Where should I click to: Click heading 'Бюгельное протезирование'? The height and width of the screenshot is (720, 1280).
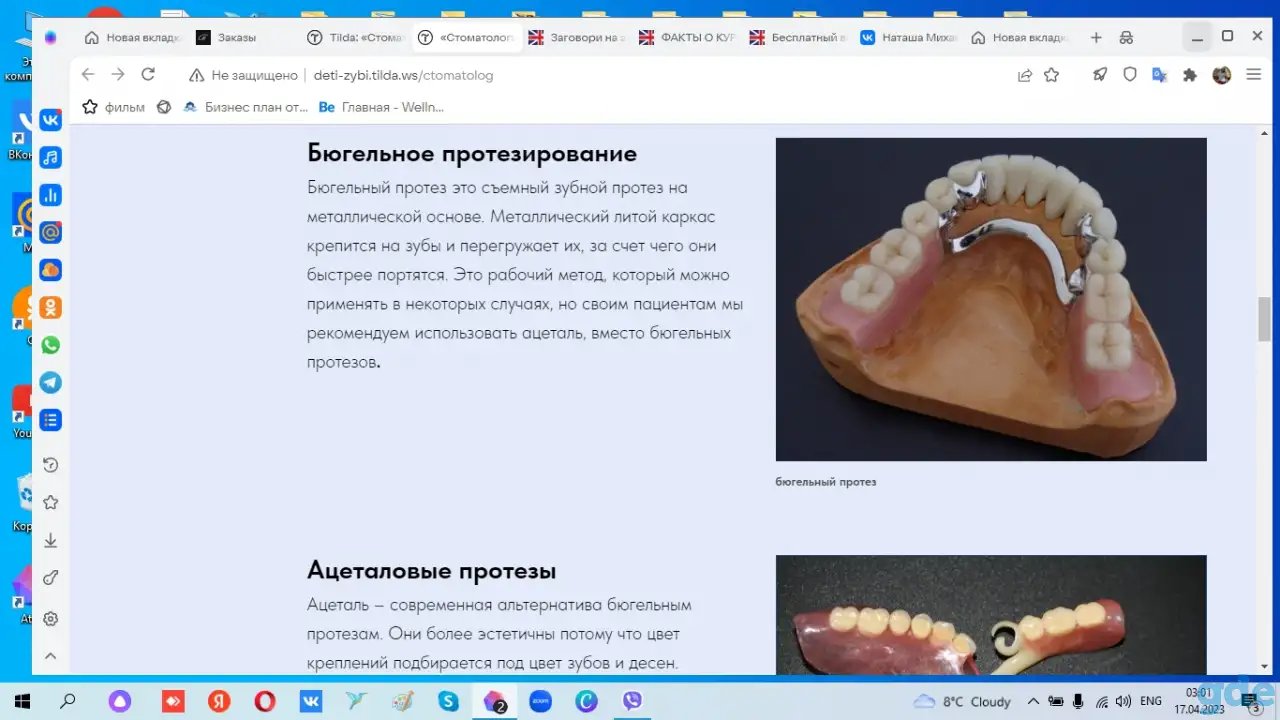pyautogui.click(x=472, y=153)
